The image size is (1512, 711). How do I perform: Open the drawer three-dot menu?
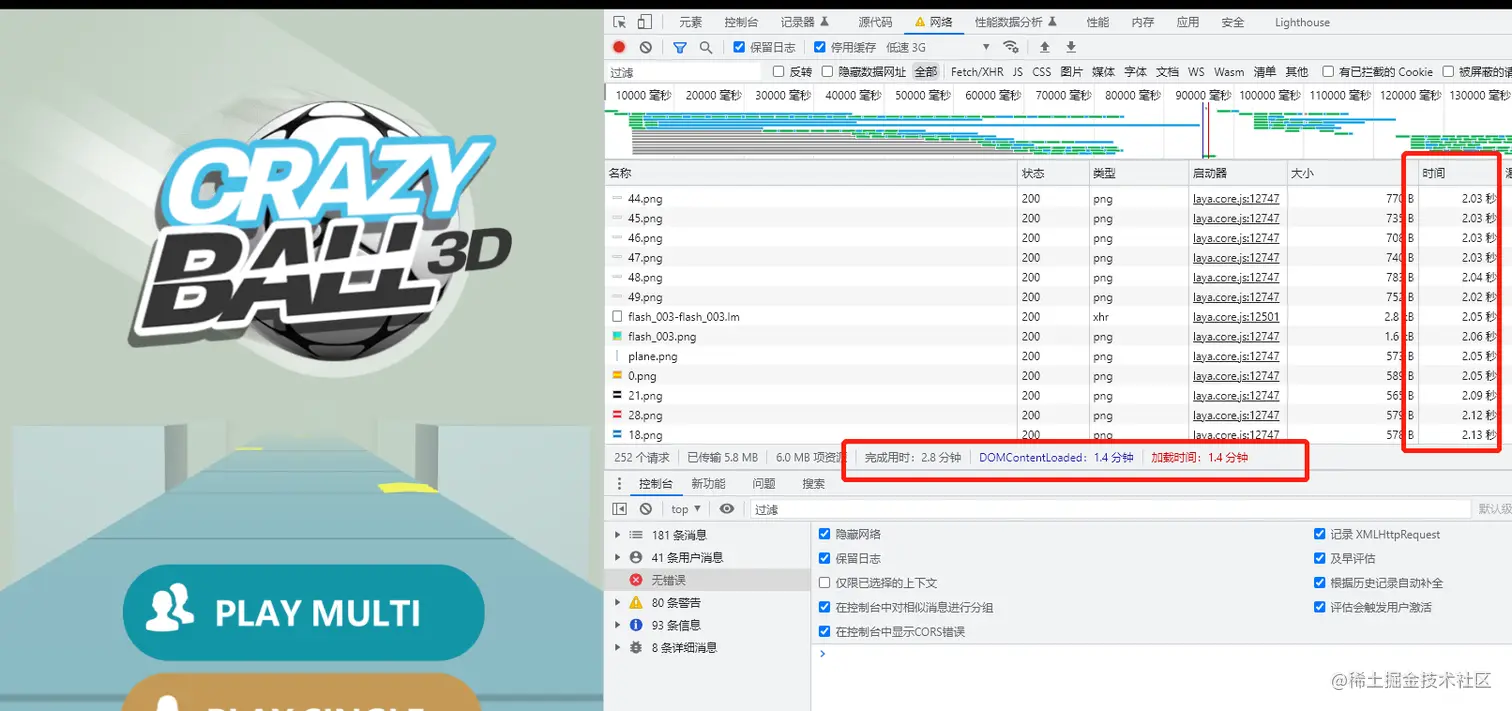(x=619, y=484)
